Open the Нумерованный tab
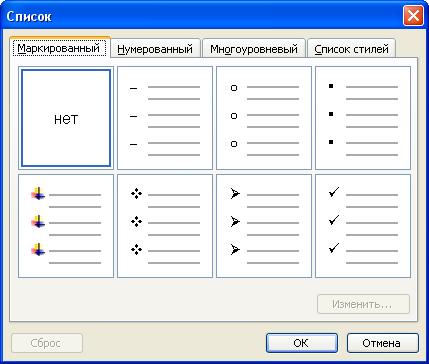Screen dimensions: 429x364 pos(155,49)
